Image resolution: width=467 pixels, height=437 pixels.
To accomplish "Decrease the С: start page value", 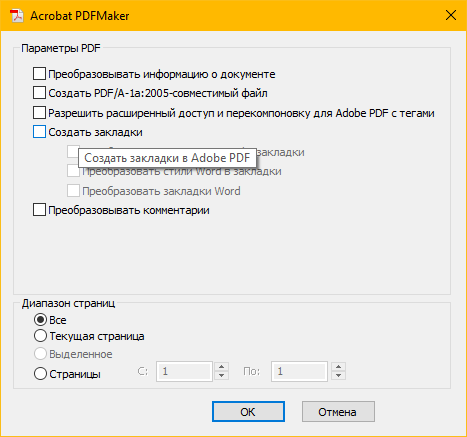I will coord(222,376).
